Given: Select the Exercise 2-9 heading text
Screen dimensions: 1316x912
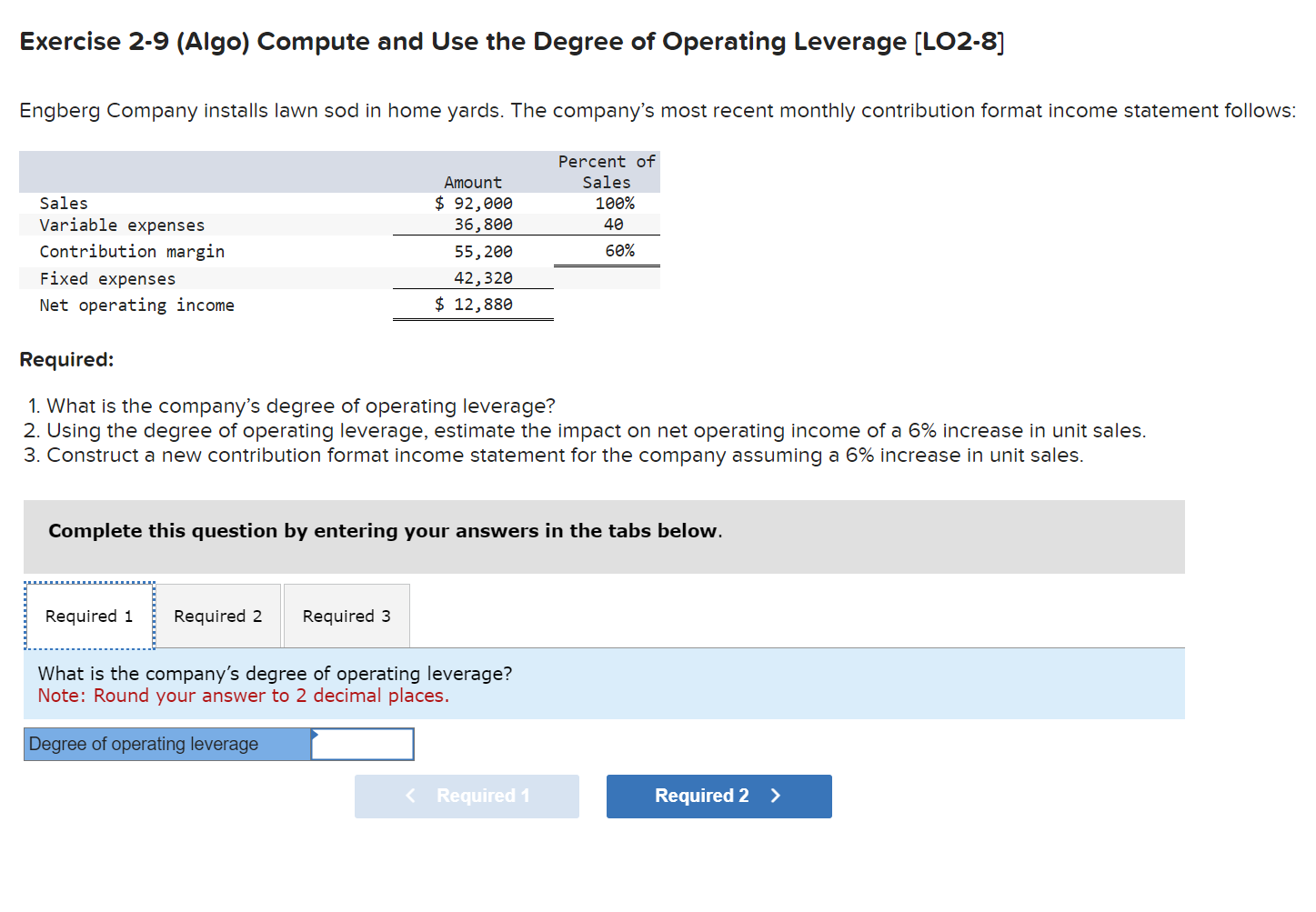Looking at the screenshot, I should coord(511,41).
